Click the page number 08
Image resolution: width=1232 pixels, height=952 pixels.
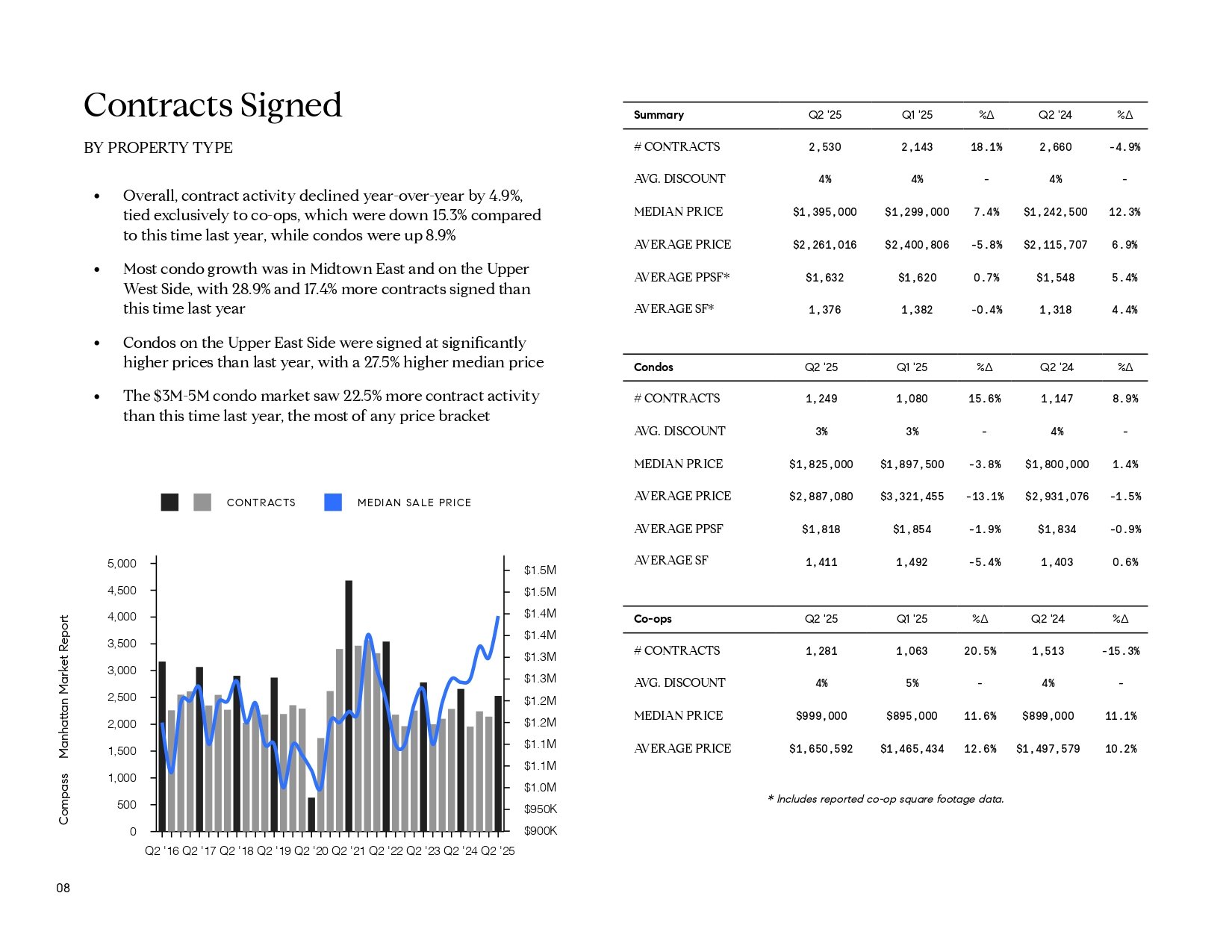63,888
